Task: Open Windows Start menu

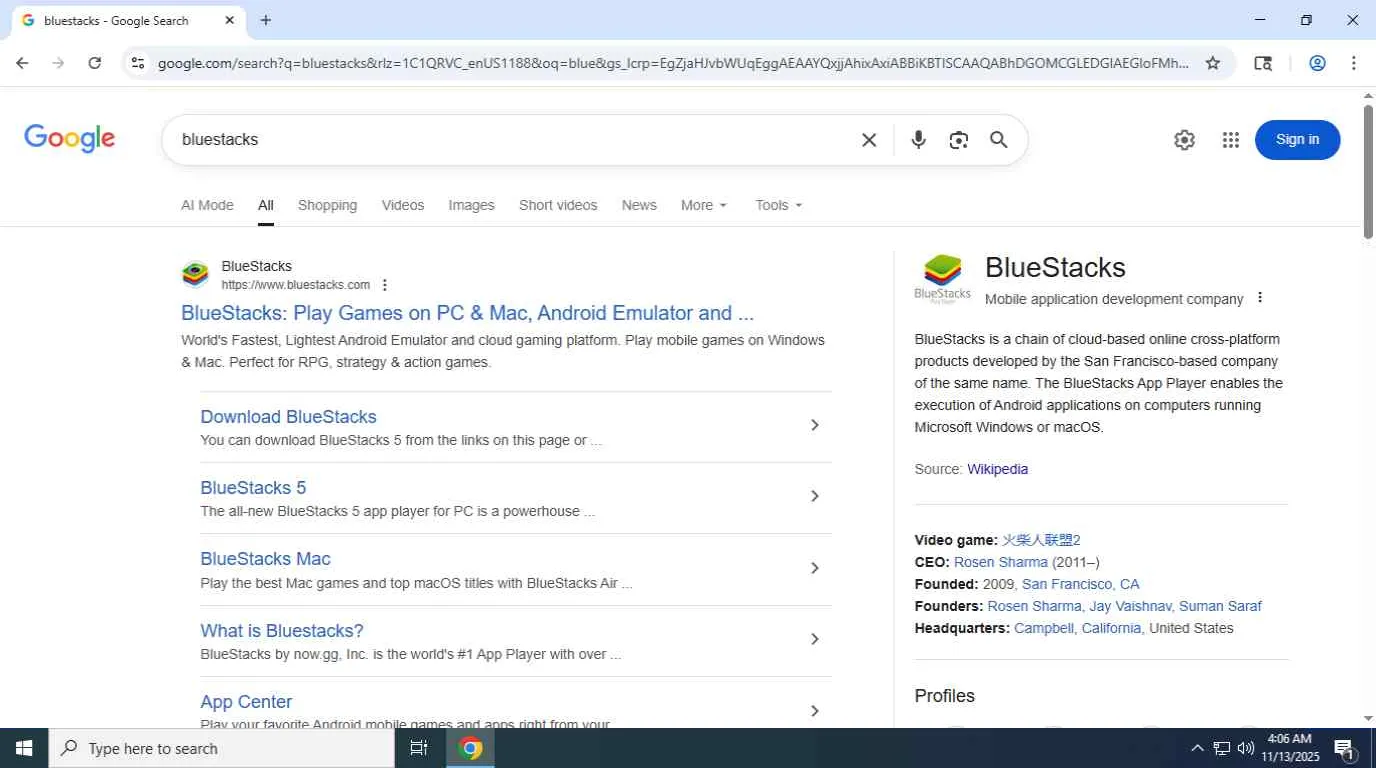Action: click(x=24, y=748)
